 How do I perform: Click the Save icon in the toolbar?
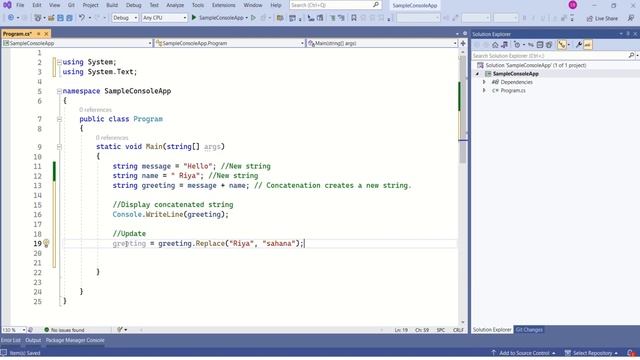(x=60, y=18)
